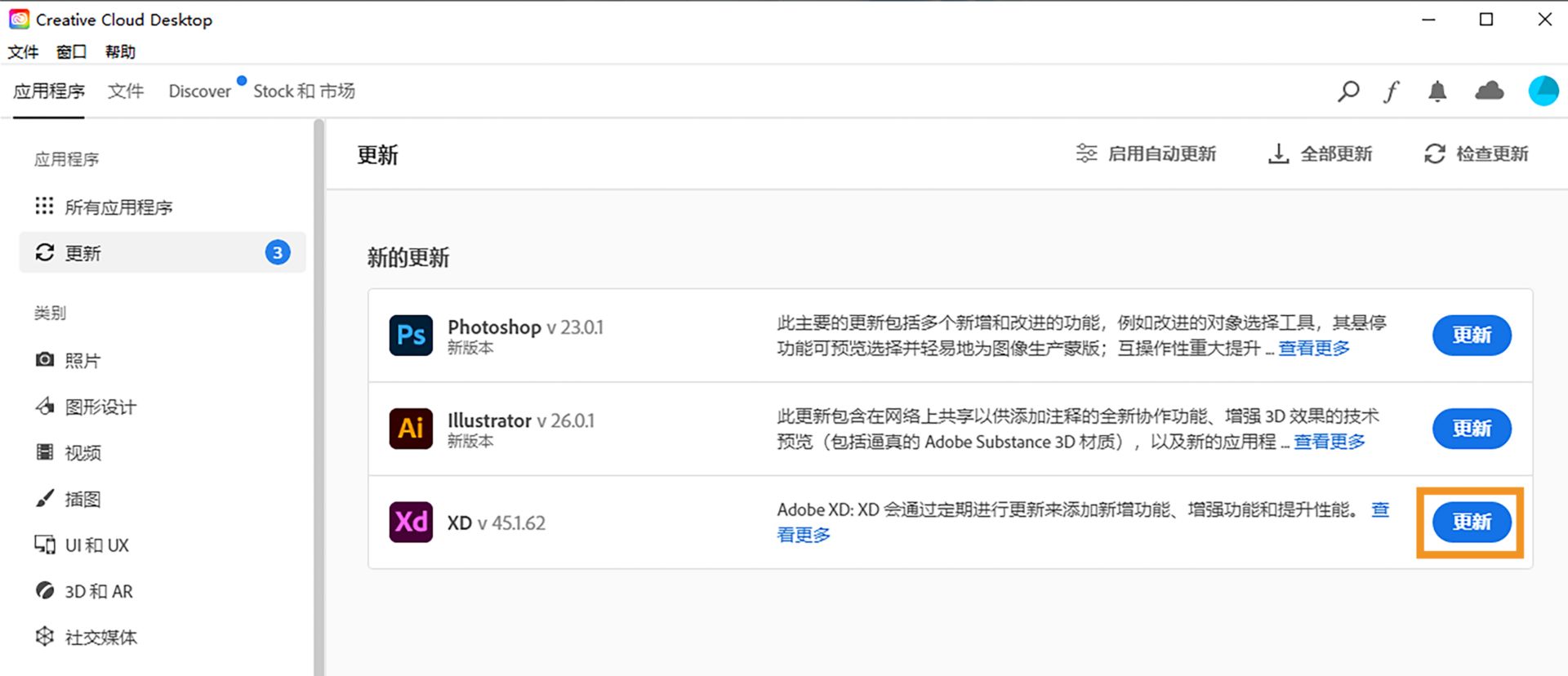Click the Photoshop Ps app icon
Viewport: 1568px width, 676px height.
[411, 335]
